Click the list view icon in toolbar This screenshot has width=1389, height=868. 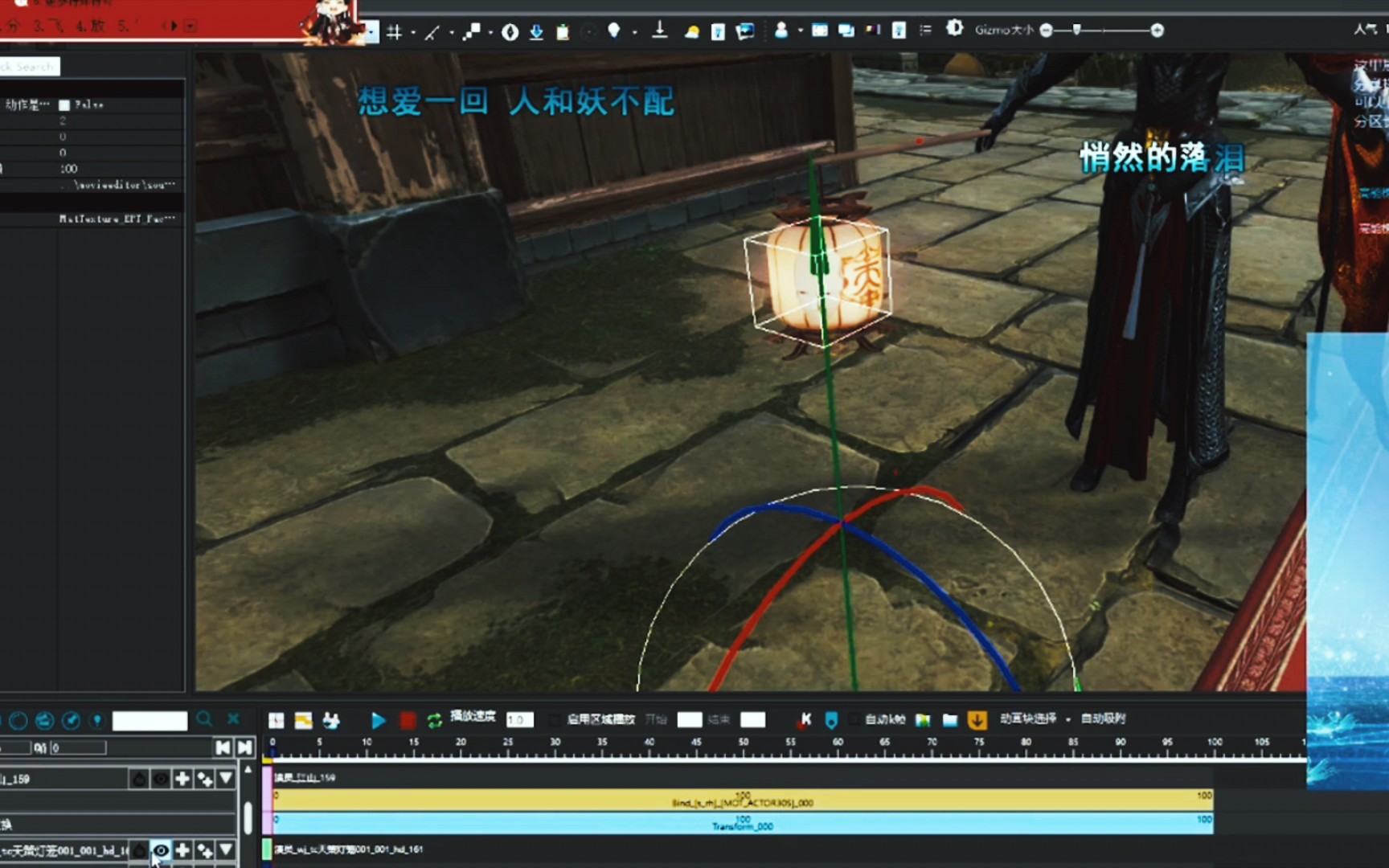click(x=925, y=30)
